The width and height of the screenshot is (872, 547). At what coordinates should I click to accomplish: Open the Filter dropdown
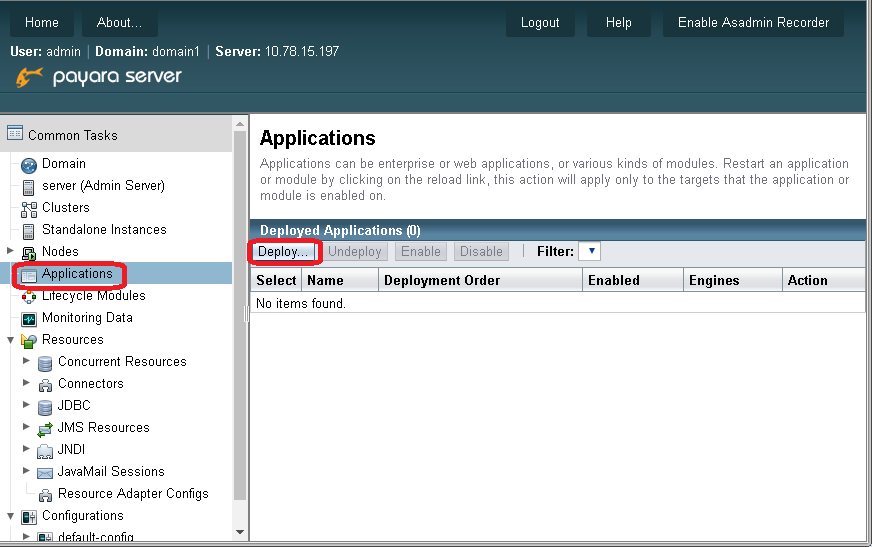[x=589, y=251]
